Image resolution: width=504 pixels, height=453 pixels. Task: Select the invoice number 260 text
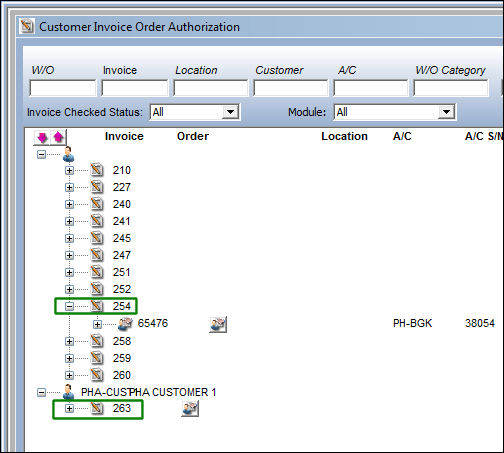[122, 375]
